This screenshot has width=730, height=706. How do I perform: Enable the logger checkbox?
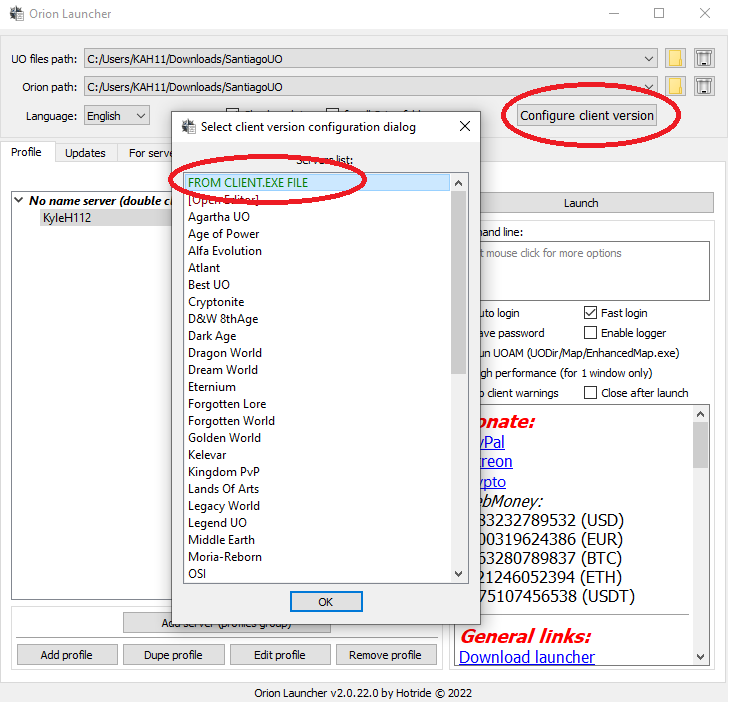click(x=590, y=333)
